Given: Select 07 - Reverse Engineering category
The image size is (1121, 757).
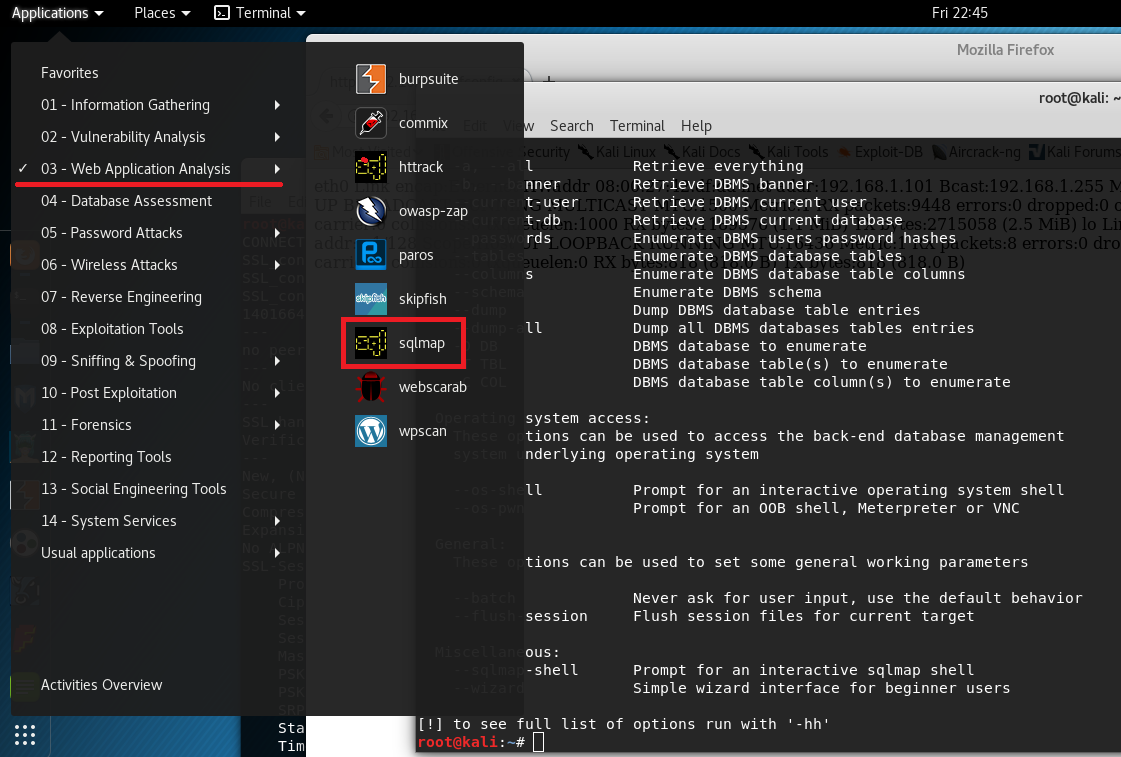Looking at the screenshot, I should pos(121,297).
